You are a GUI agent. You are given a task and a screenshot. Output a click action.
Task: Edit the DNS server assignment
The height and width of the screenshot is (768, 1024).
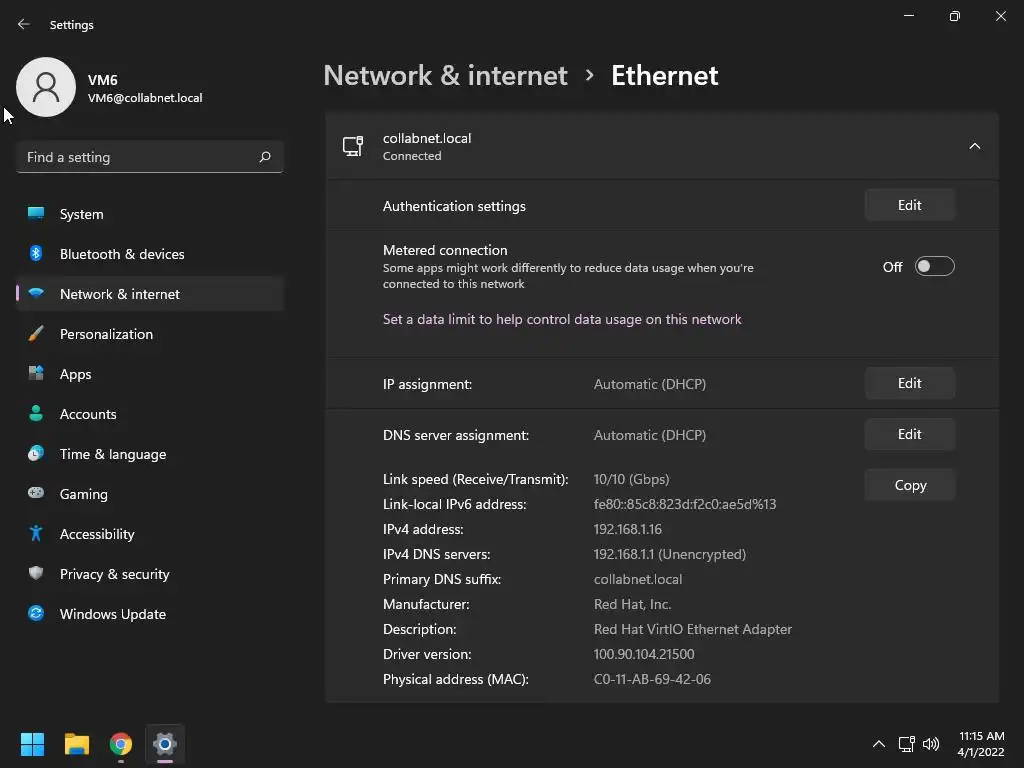point(909,435)
